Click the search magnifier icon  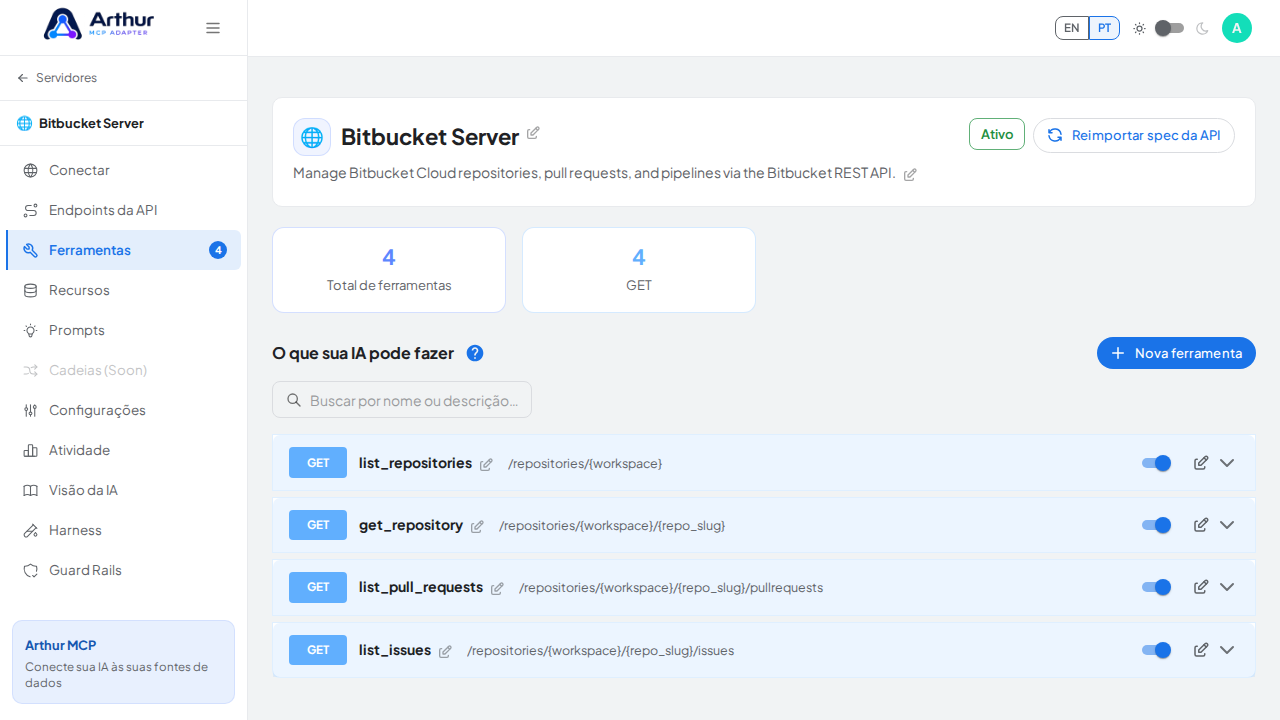point(294,400)
